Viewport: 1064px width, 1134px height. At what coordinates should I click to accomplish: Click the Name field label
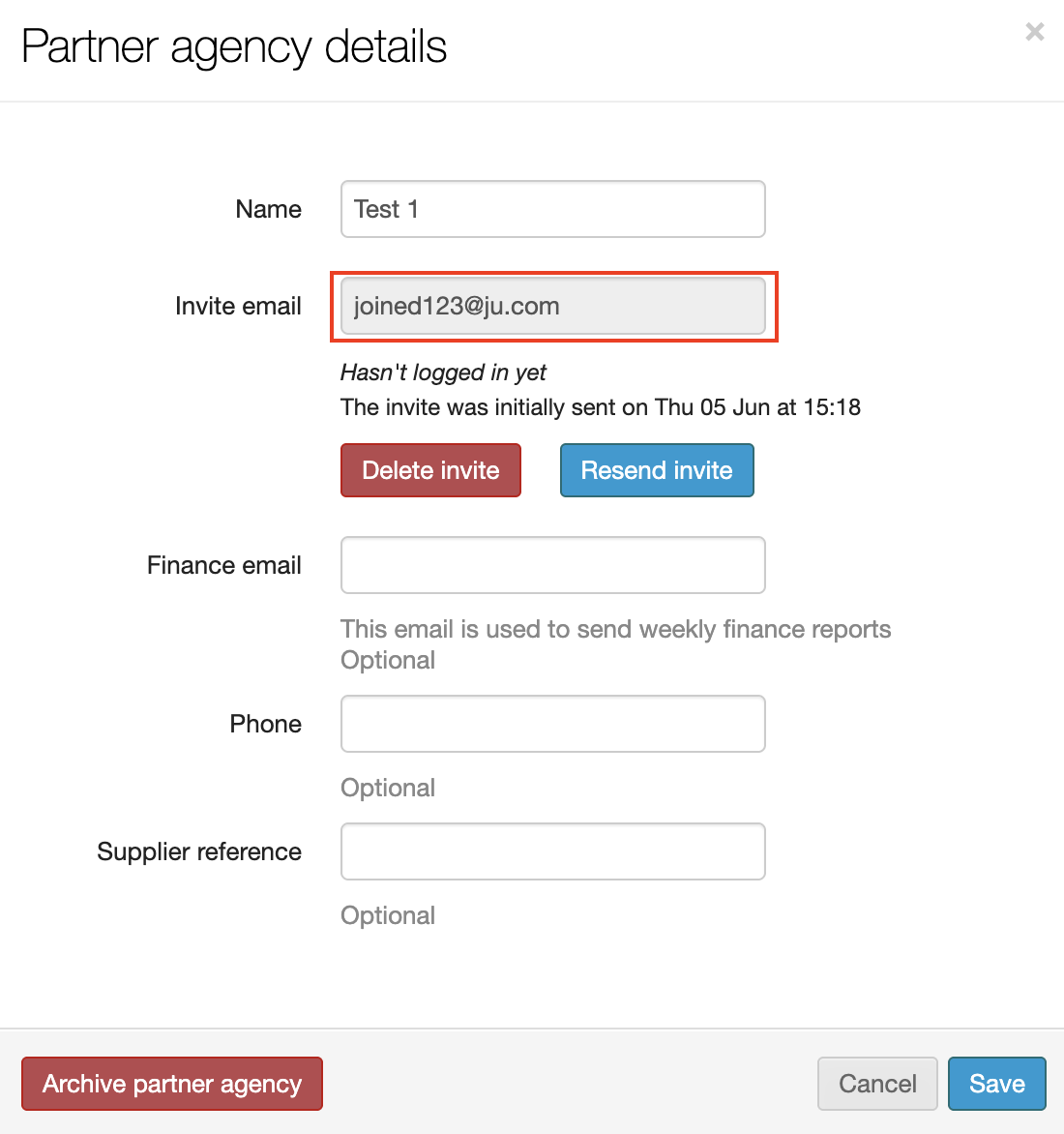pyautogui.click(x=268, y=209)
